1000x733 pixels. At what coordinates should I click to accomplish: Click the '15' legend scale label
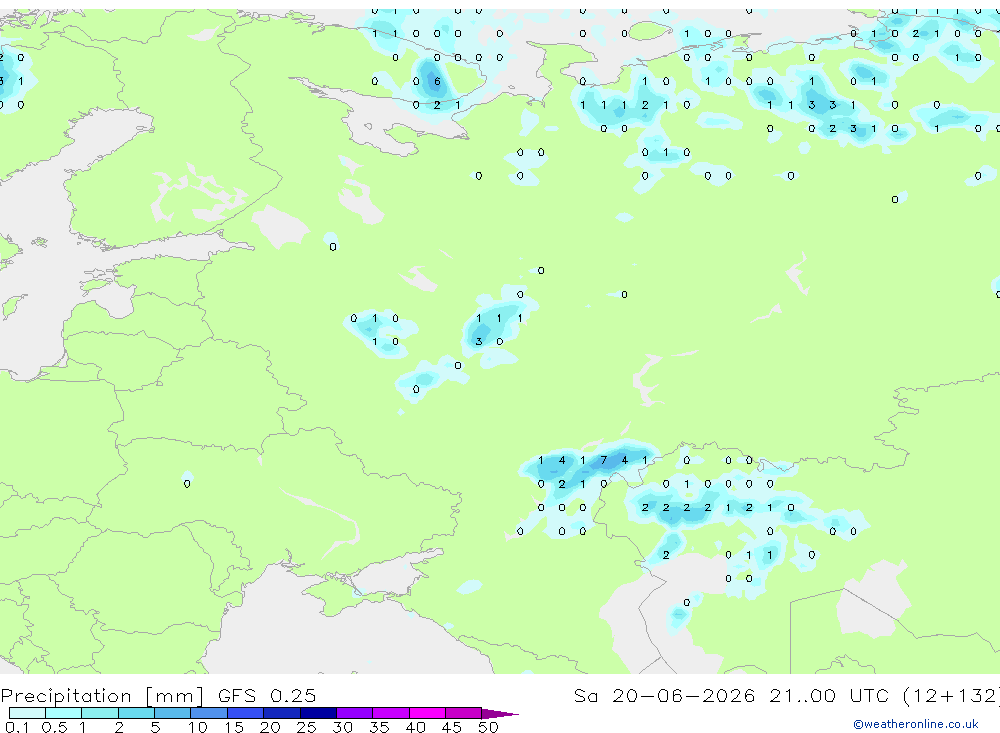[234, 727]
